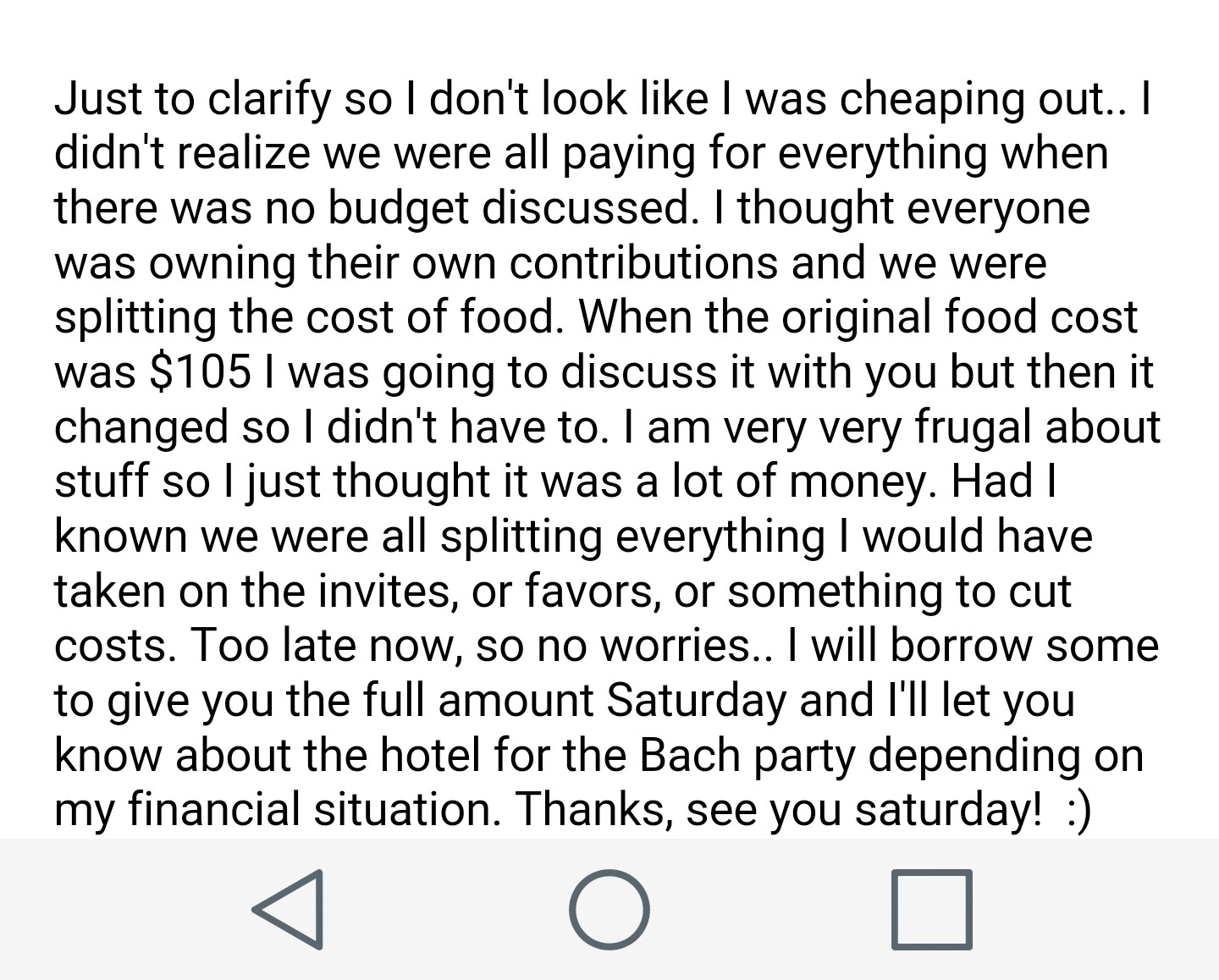Click the word "contributions" in the text
The height and width of the screenshot is (980, 1219).
click(x=643, y=262)
